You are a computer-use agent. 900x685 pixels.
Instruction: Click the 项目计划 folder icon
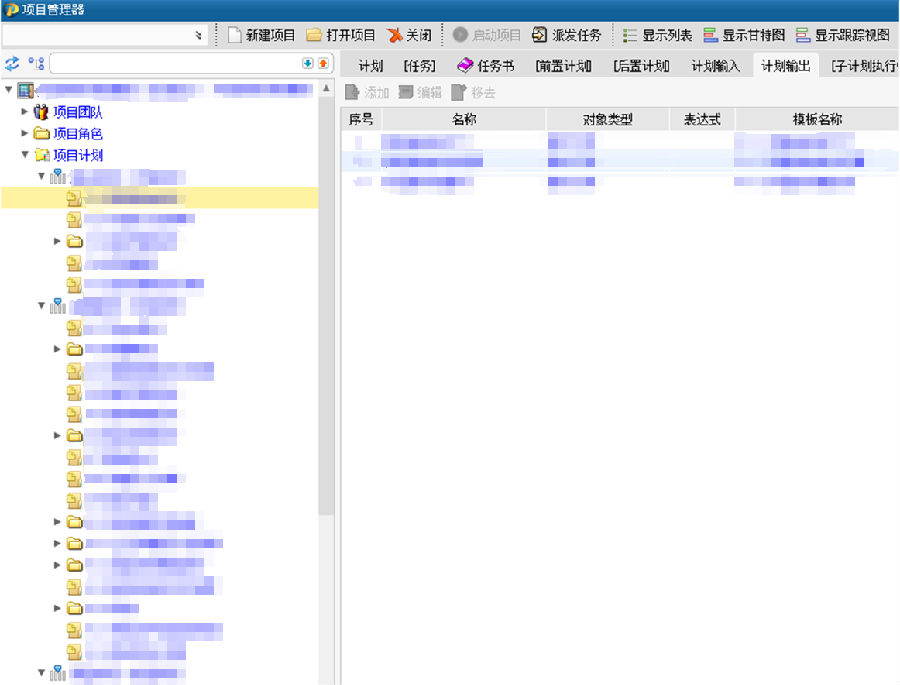(41, 155)
